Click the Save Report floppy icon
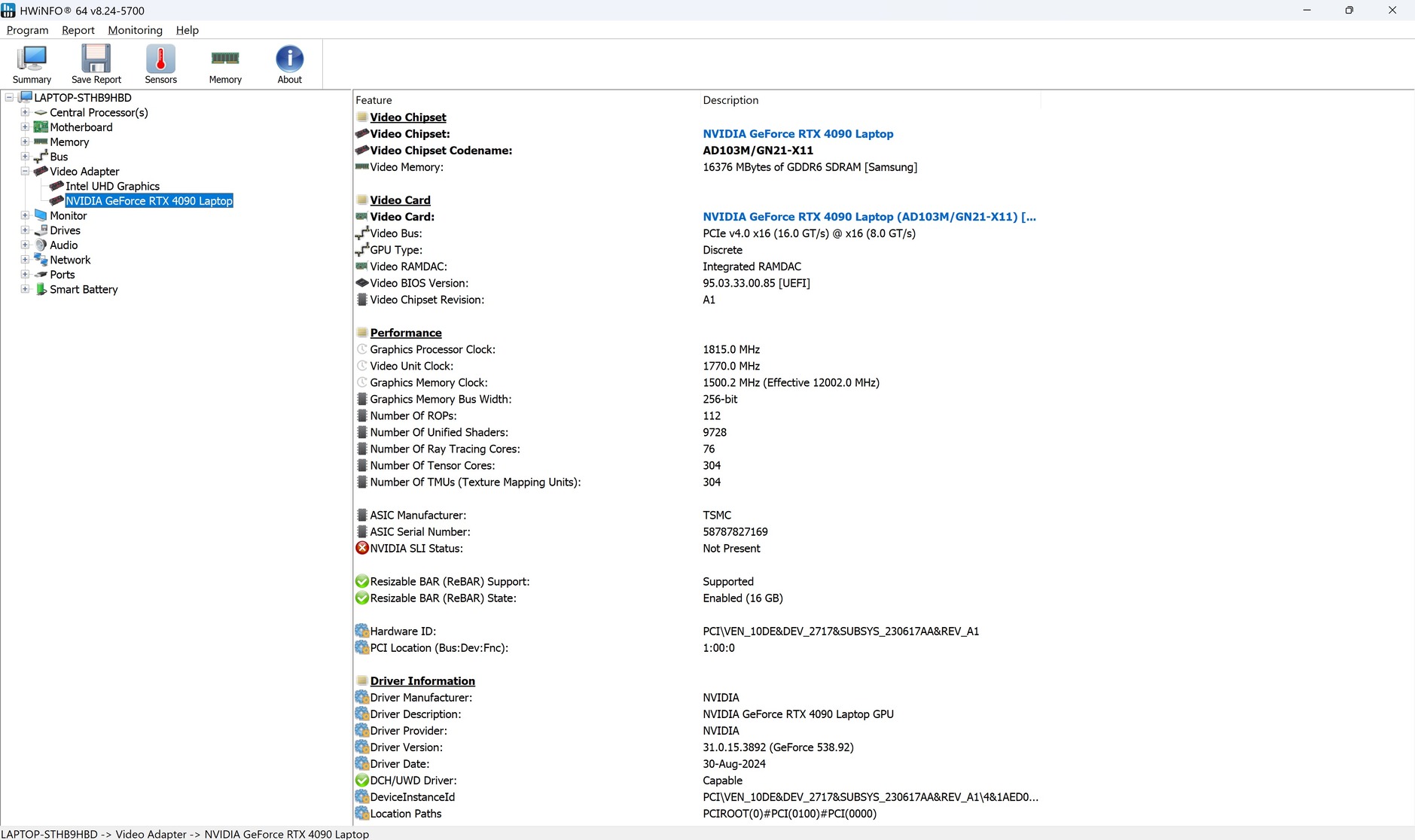The height and width of the screenshot is (840, 1415). click(96, 59)
